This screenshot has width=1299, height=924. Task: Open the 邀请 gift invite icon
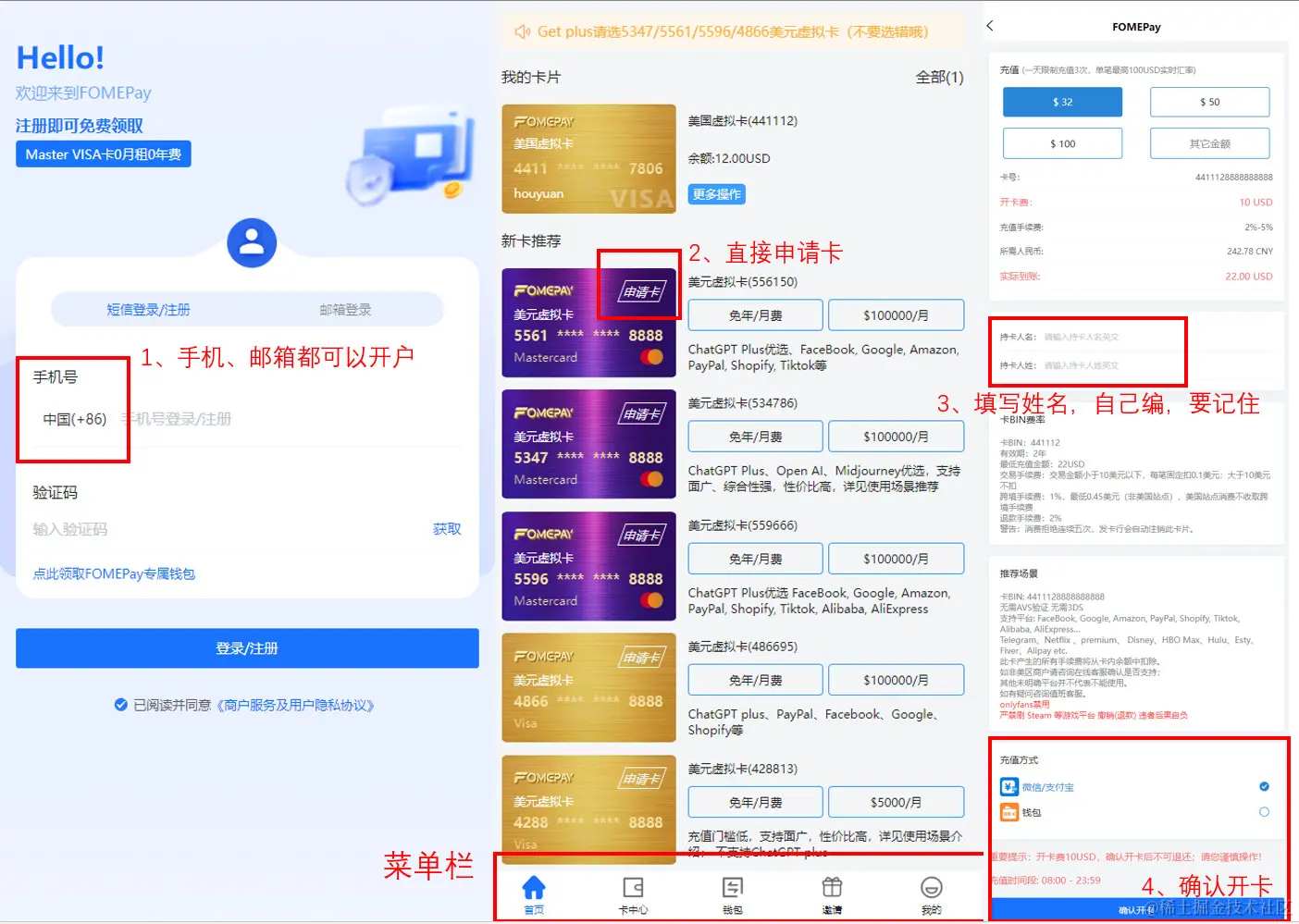click(832, 888)
